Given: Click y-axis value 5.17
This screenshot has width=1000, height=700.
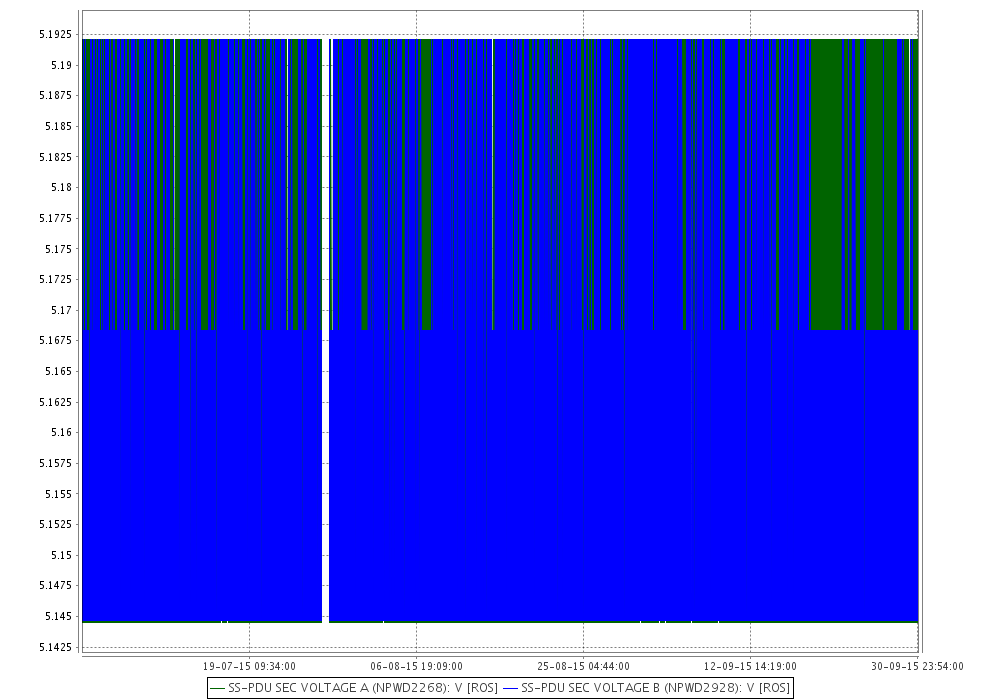Looking at the screenshot, I should click(61, 310).
